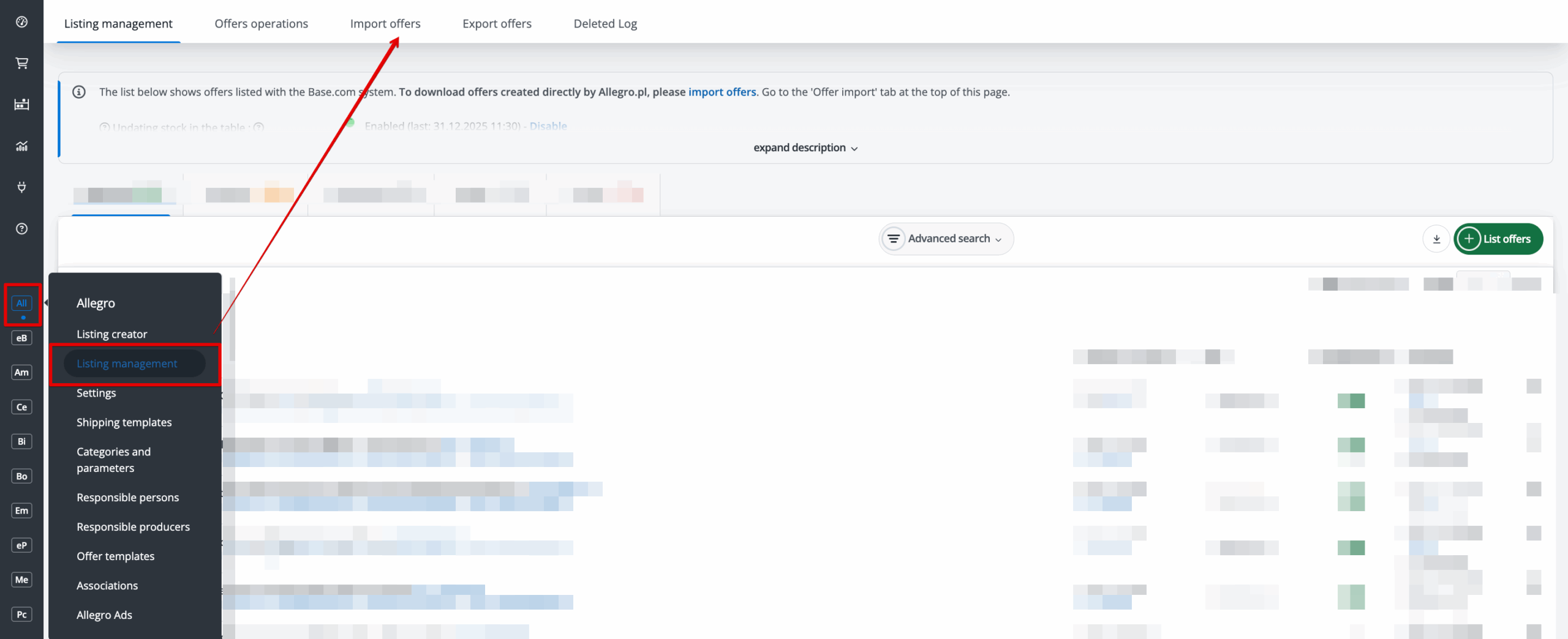The width and height of the screenshot is (1568, 639).
Task: Expand description in the info banner
Action: [x=805, y=148]
